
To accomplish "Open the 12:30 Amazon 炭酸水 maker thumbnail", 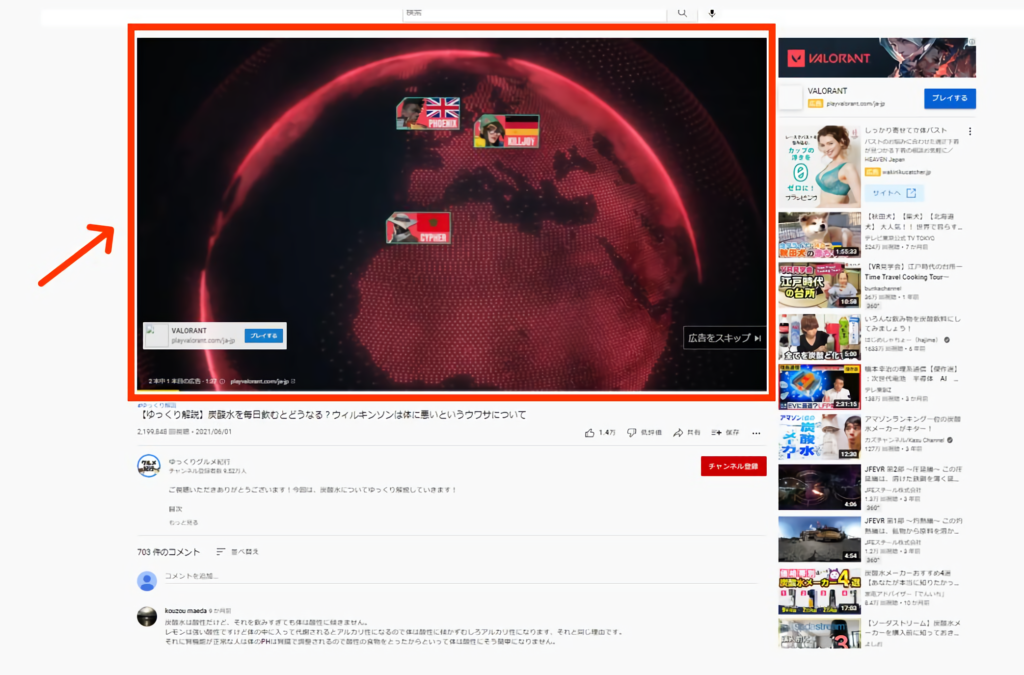I will point(820,437).
